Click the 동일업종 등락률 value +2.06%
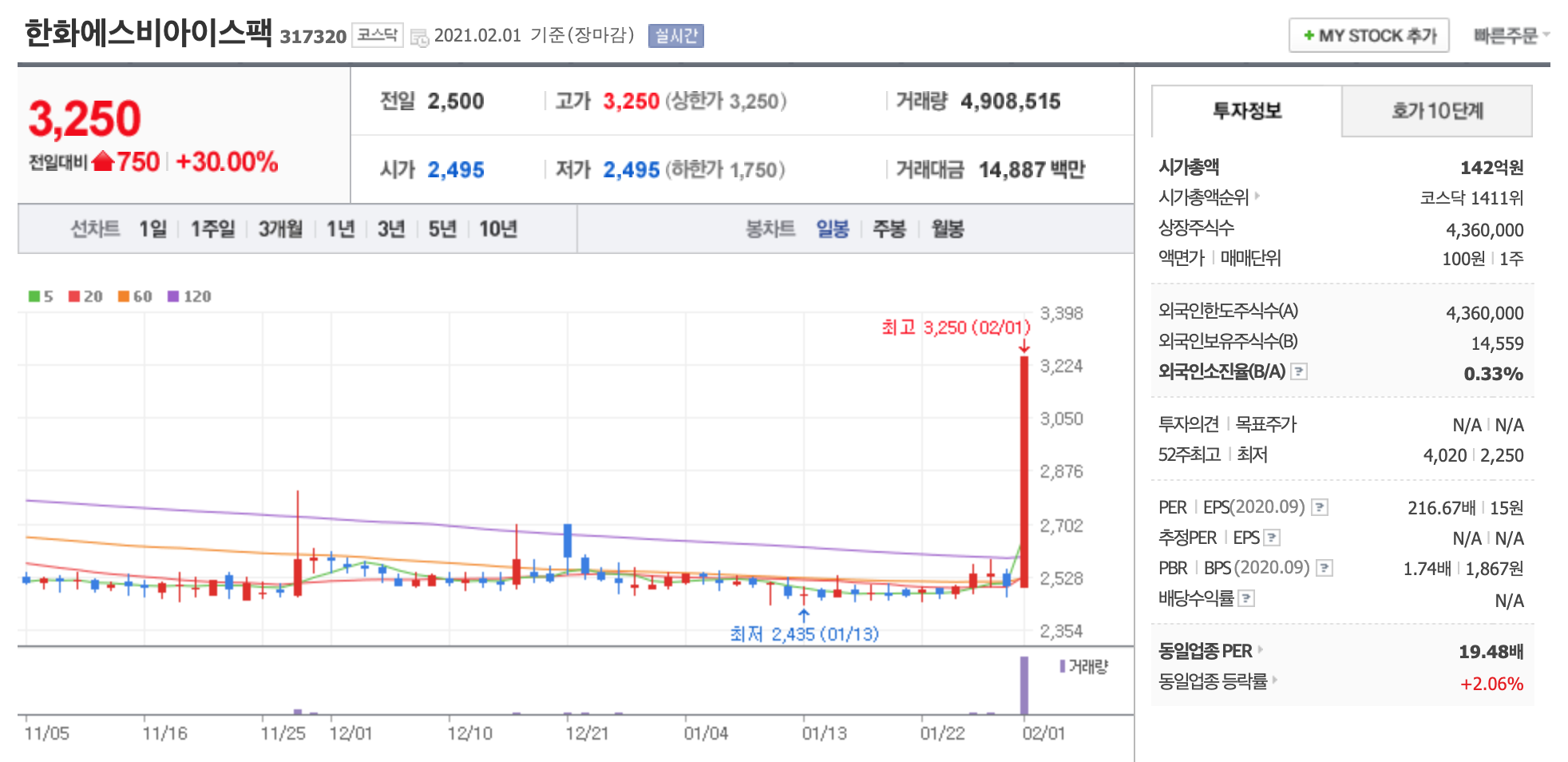Image resolution: width=1568 pixels, height=762 pixels. (1491, 684)
